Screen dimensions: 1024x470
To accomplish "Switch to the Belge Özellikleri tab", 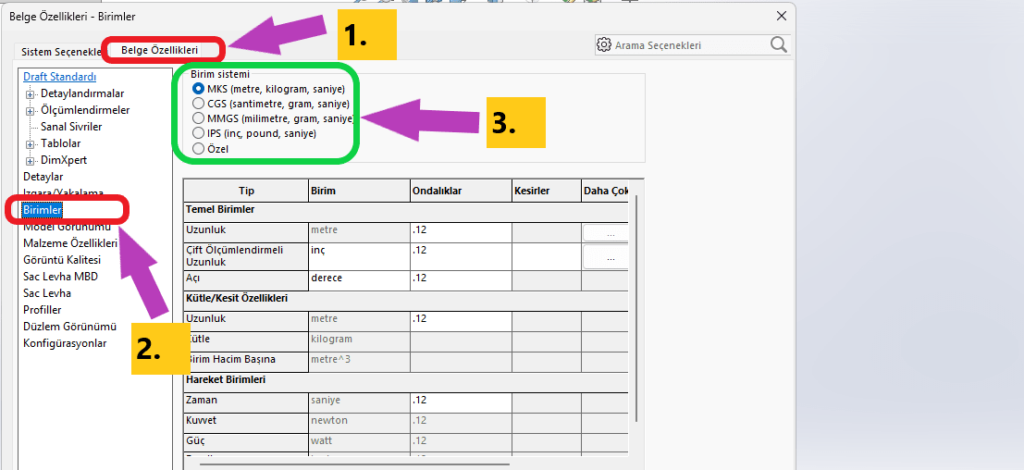I will coord(159,50).
